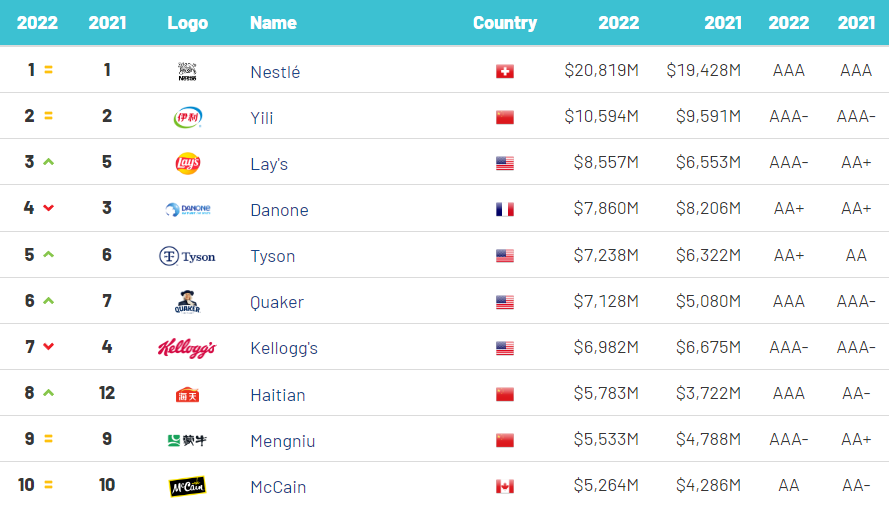Select the Mengniu logo
Image resolution: width=890 pixels, height=507 pixels.
point(187,441)
